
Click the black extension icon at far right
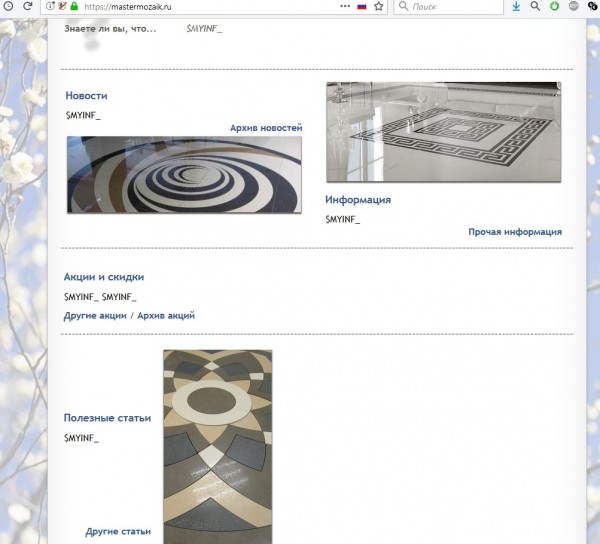coord(593,6)
